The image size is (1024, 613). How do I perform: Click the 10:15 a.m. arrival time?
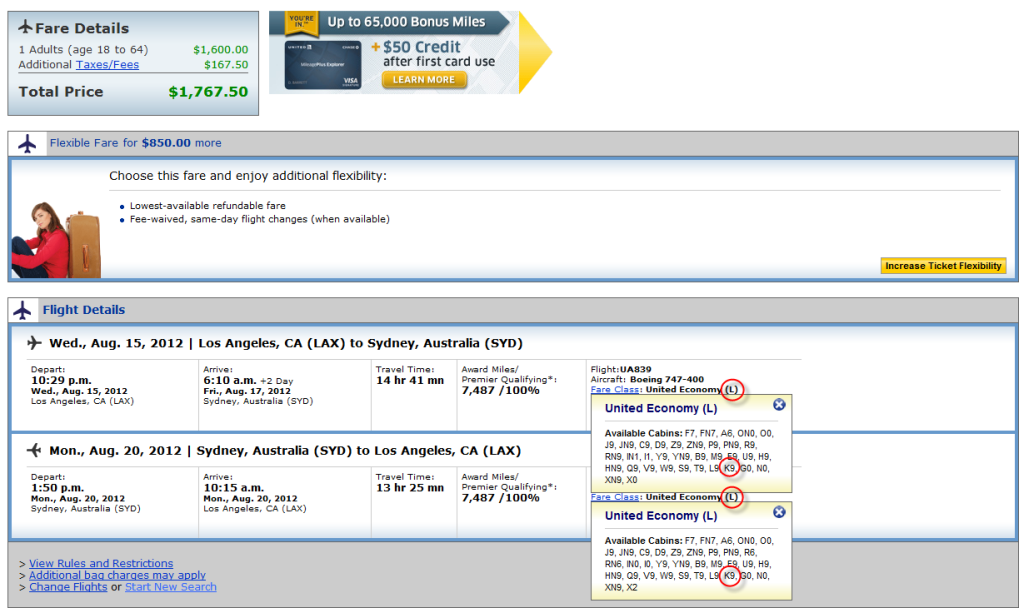tap(234, 488)
